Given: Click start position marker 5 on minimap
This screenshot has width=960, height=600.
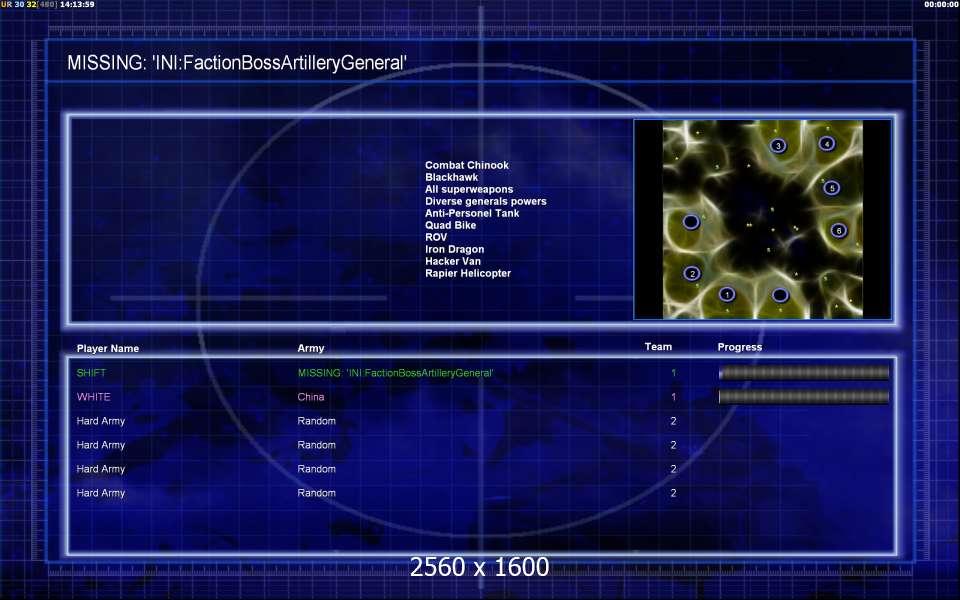Looking at the screenshot, I should [831, 187].
